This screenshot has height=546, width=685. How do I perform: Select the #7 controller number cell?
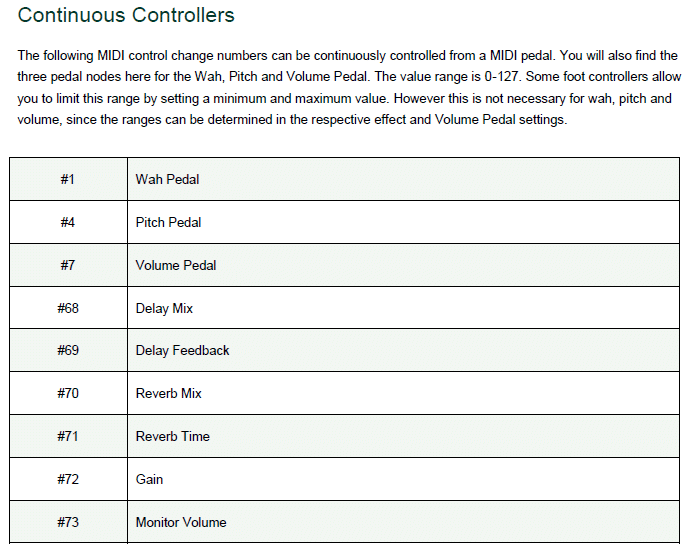68,265
